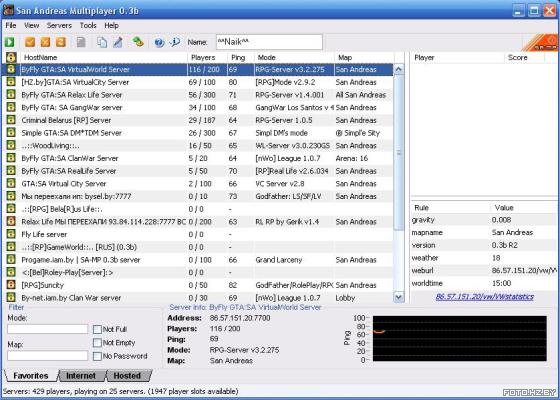The width and height of the screenshot is (560, 400).
Task: Click the orange refresh server icon
Action: [61, 42]
